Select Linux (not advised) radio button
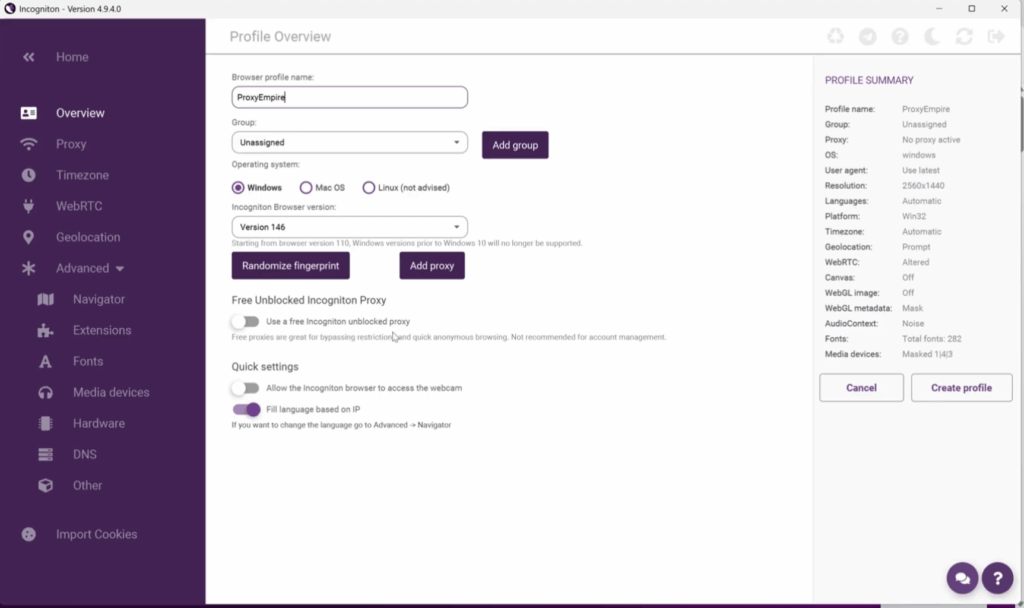Screen dimensions: 1024x608 (x=368, y=187)
